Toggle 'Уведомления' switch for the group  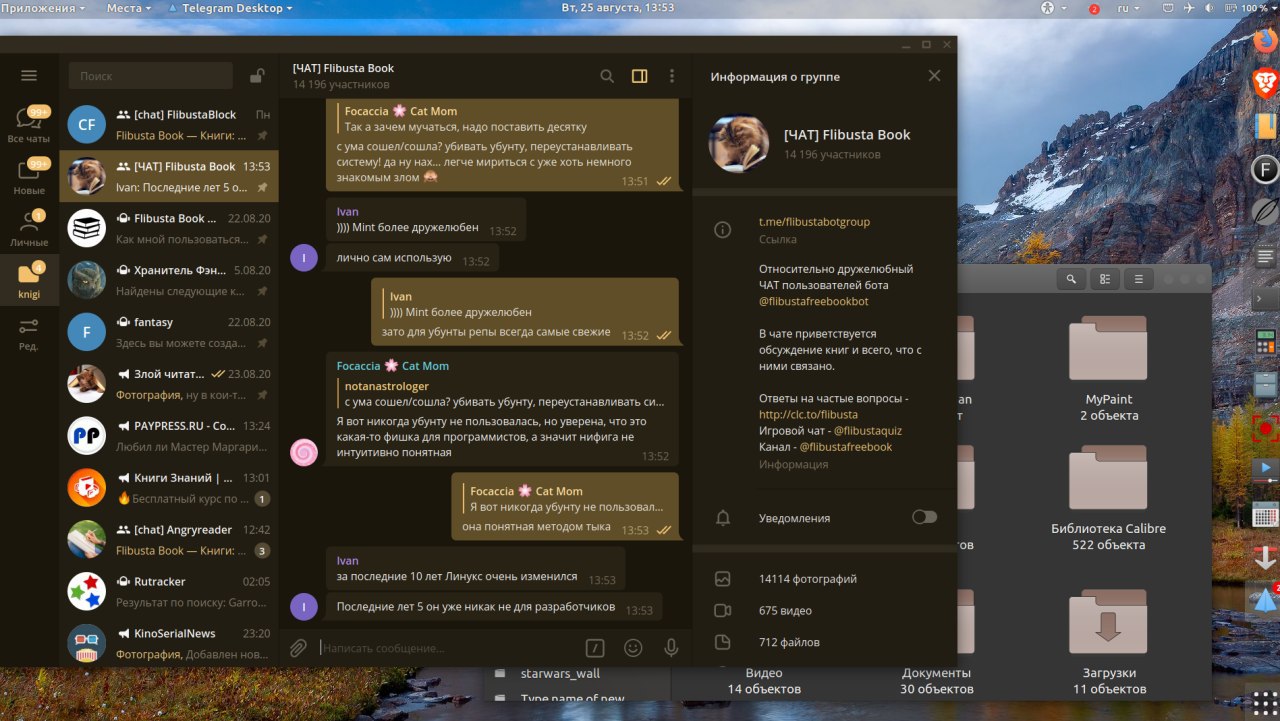click(925, 517)
